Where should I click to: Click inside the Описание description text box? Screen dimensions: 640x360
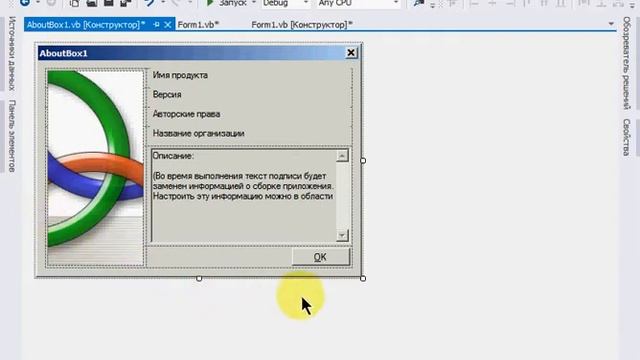pyautogui.click(x=243, y=196)
